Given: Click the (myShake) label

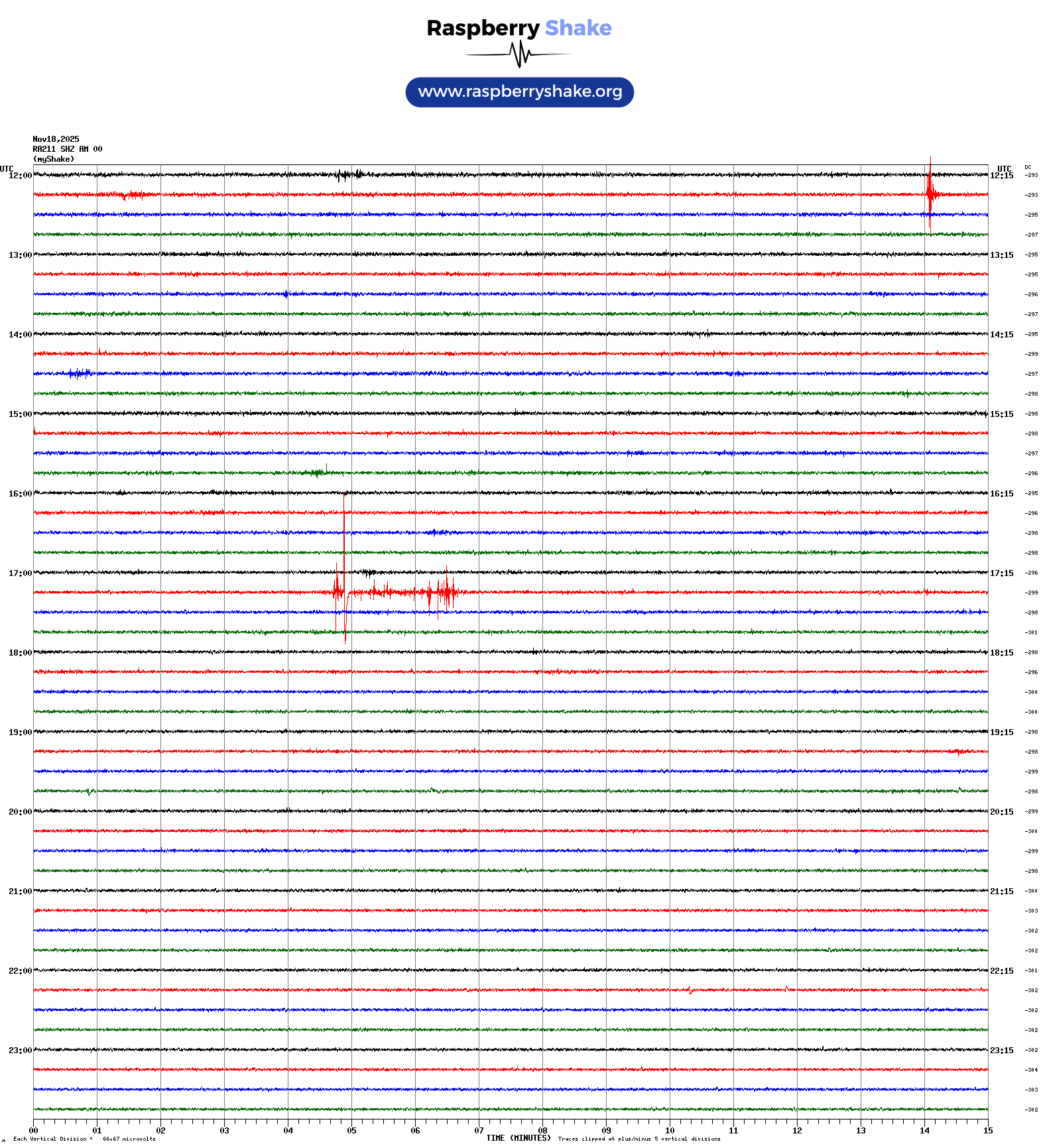Looking at the screenshot, I should 54,159.
